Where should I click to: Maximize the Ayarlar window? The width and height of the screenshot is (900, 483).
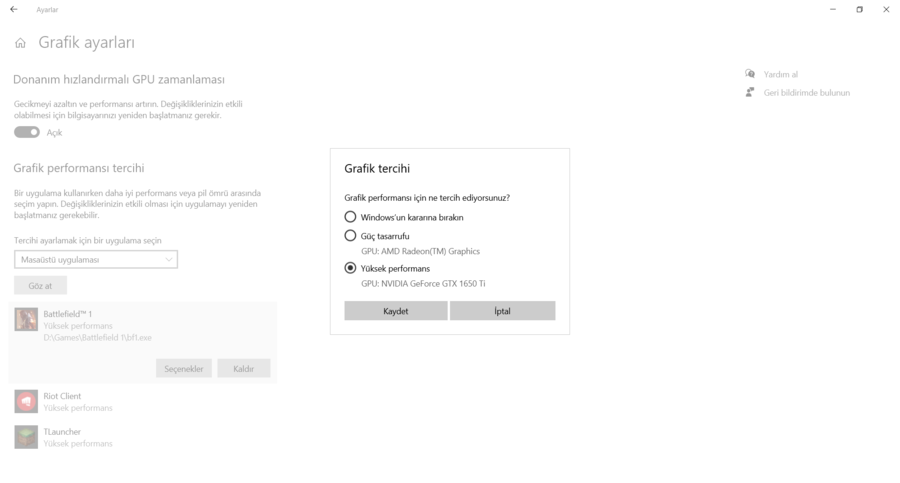[859, 9]
